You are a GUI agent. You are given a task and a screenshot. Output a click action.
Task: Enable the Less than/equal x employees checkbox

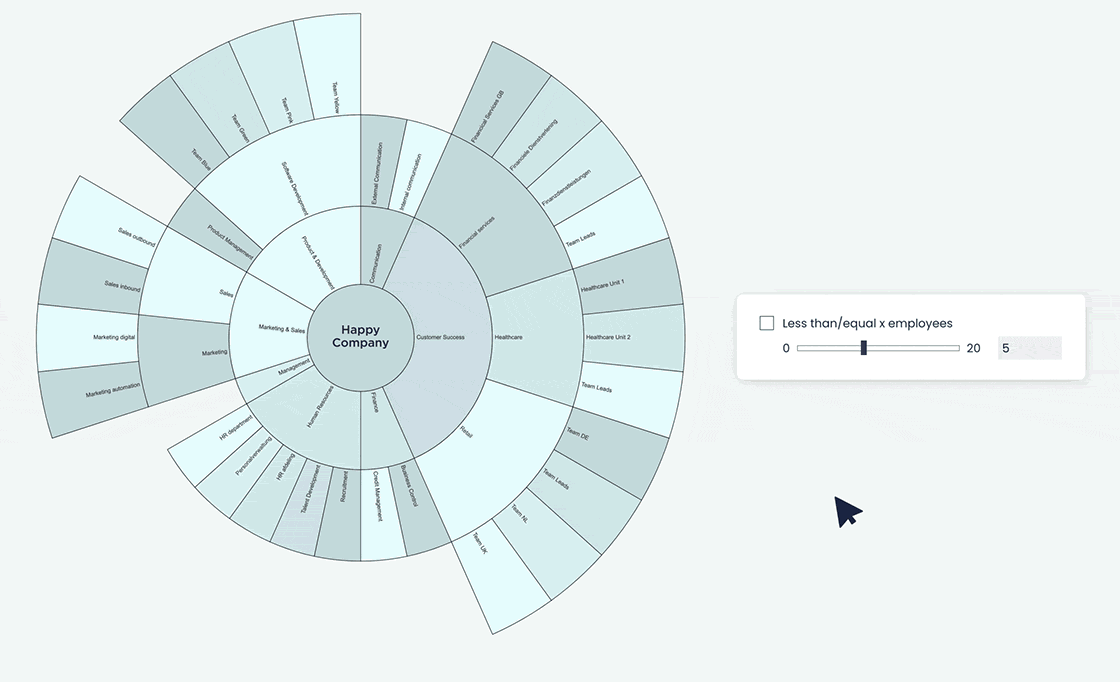click(x=767, y=322)
